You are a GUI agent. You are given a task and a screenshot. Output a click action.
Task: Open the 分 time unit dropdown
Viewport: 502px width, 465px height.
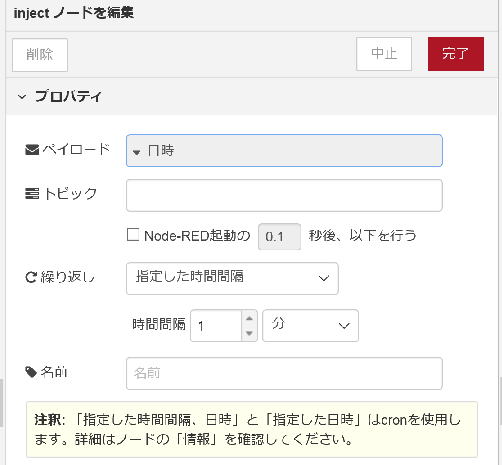point(310,325)
